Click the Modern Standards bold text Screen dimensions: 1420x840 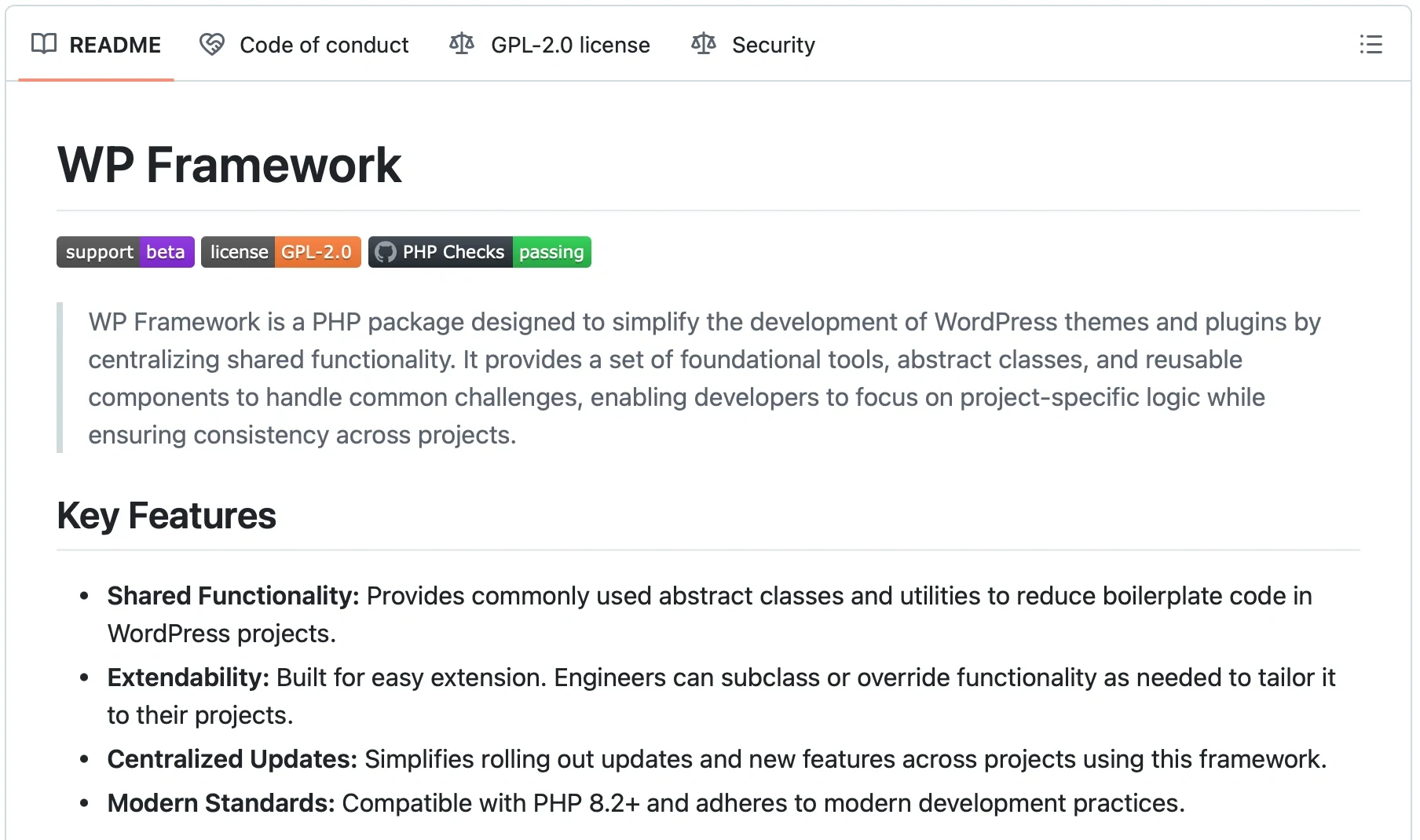221,803
